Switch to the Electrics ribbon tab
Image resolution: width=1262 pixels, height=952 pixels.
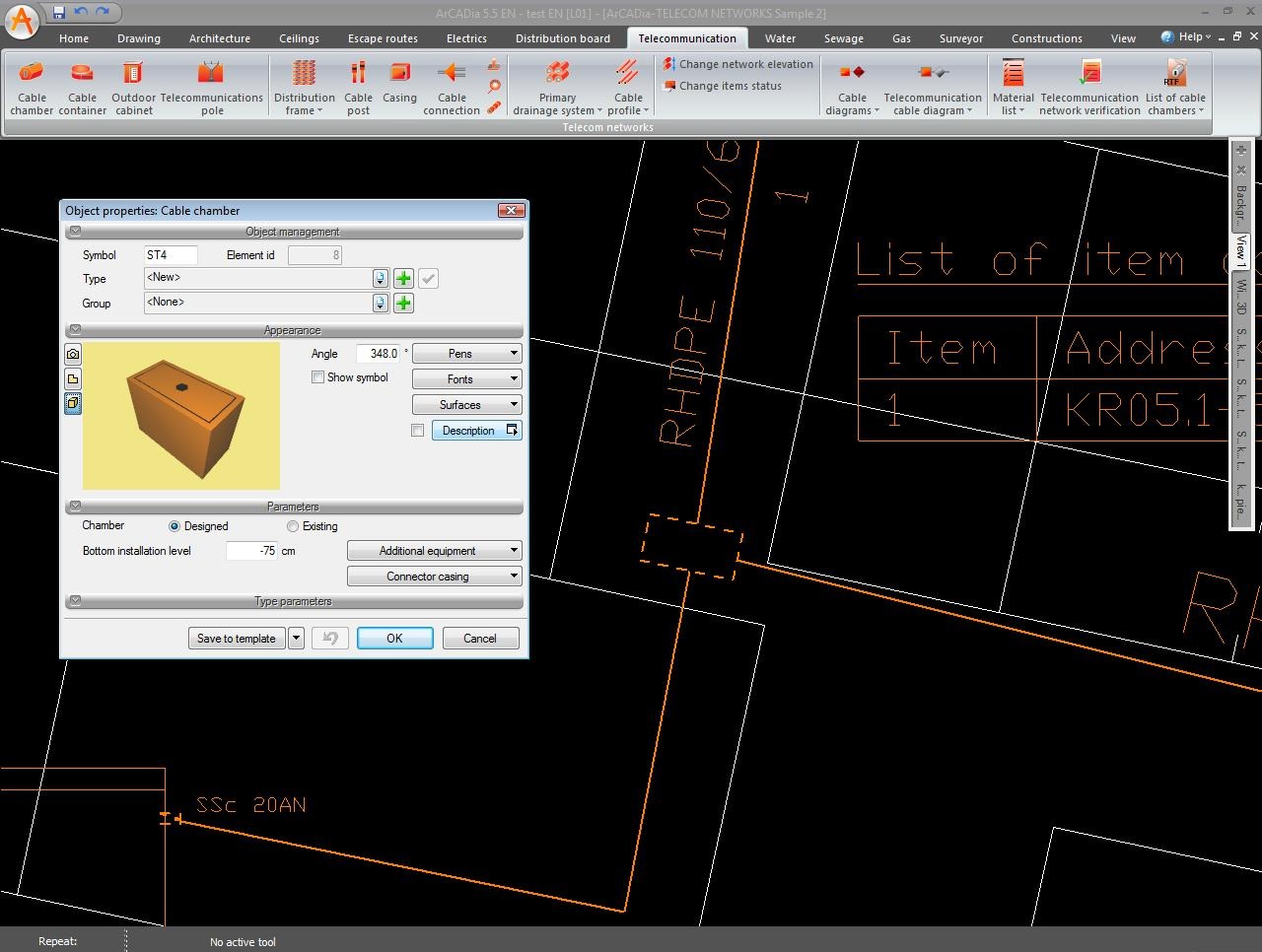point(466,38)
